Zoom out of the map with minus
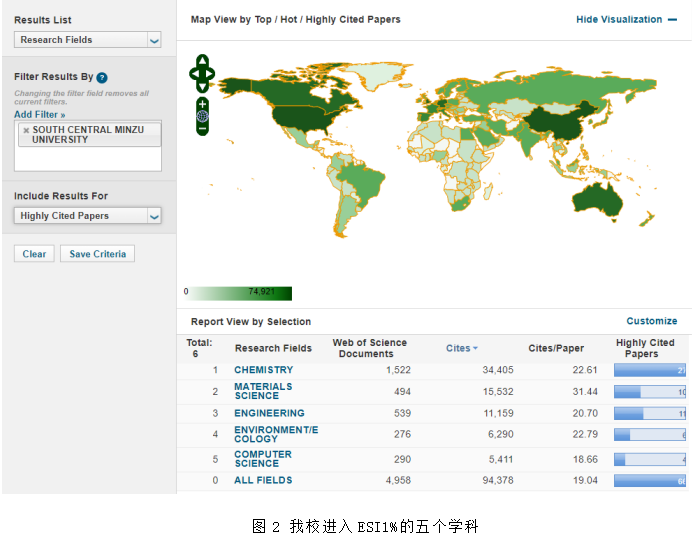The image size is (692, 536). pos(202,128)
